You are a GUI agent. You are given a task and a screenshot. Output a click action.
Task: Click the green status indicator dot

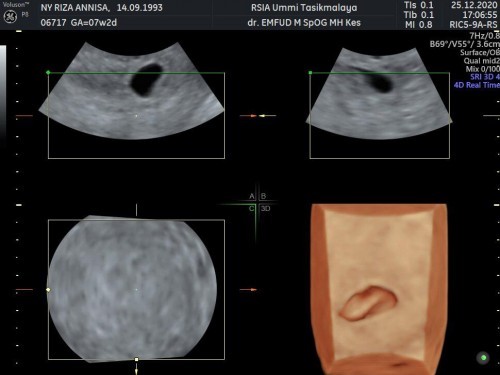(483, 358)
